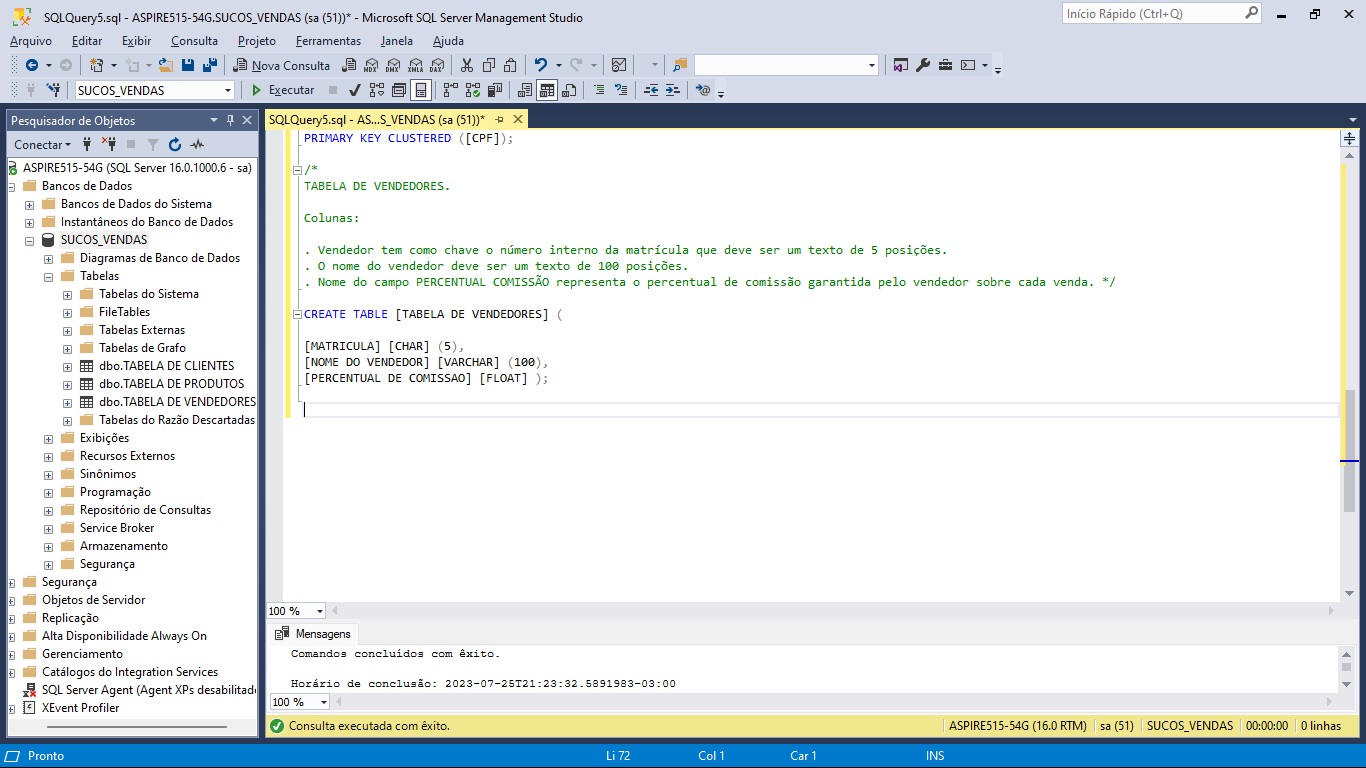
Task: Toggle the IntelliSense Enabled icon
Action: 420,90
